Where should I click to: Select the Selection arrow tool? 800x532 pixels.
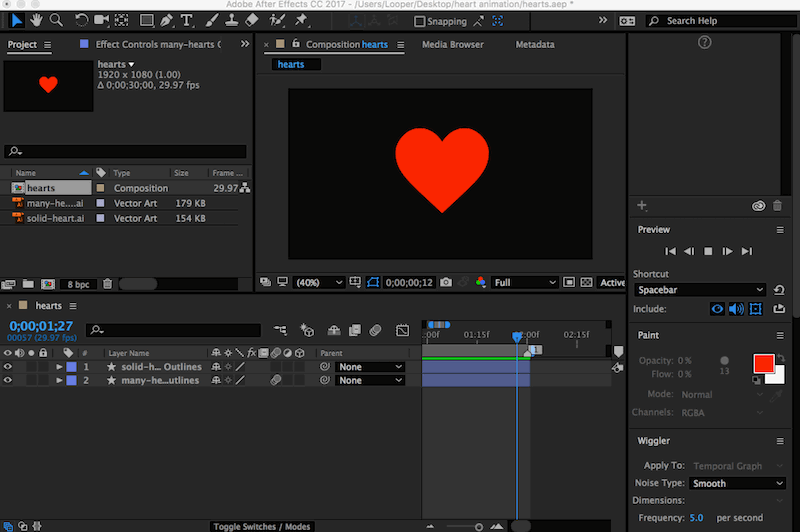coord(16,20)
